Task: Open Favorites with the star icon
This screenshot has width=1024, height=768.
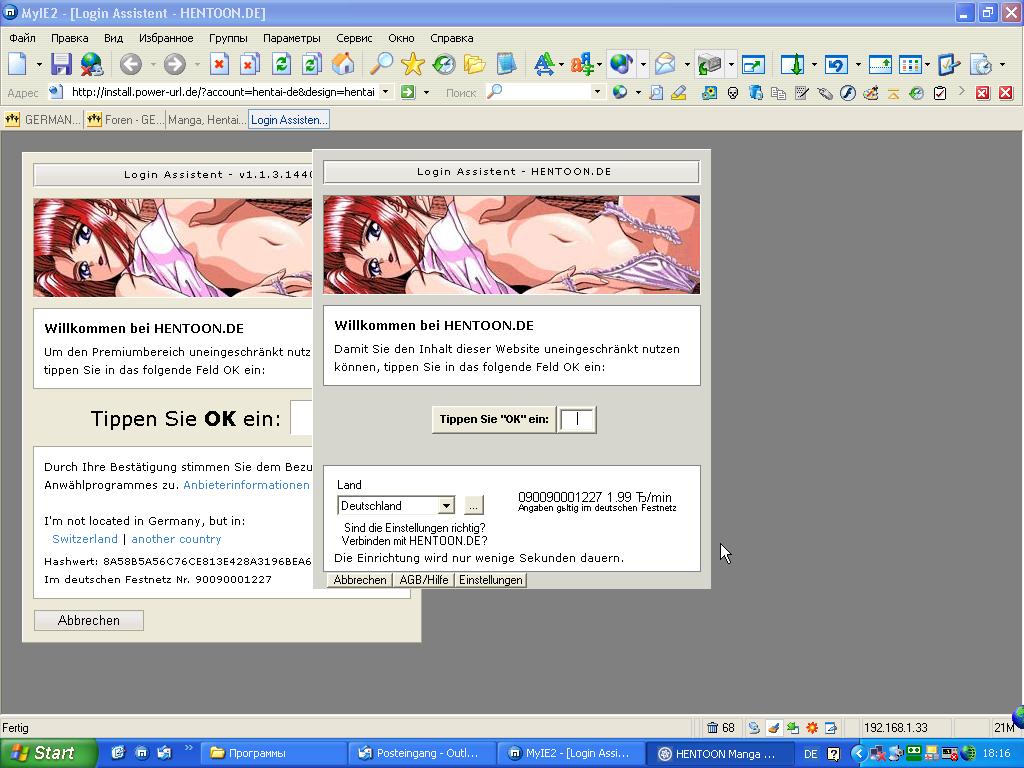Action: 413,64
